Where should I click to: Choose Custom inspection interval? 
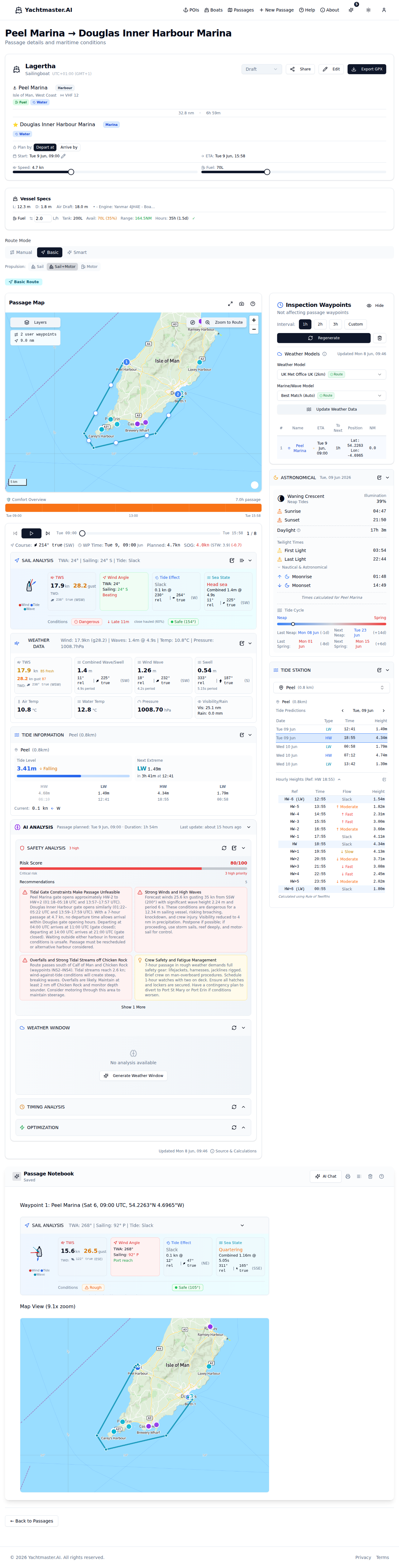point(356,324)
